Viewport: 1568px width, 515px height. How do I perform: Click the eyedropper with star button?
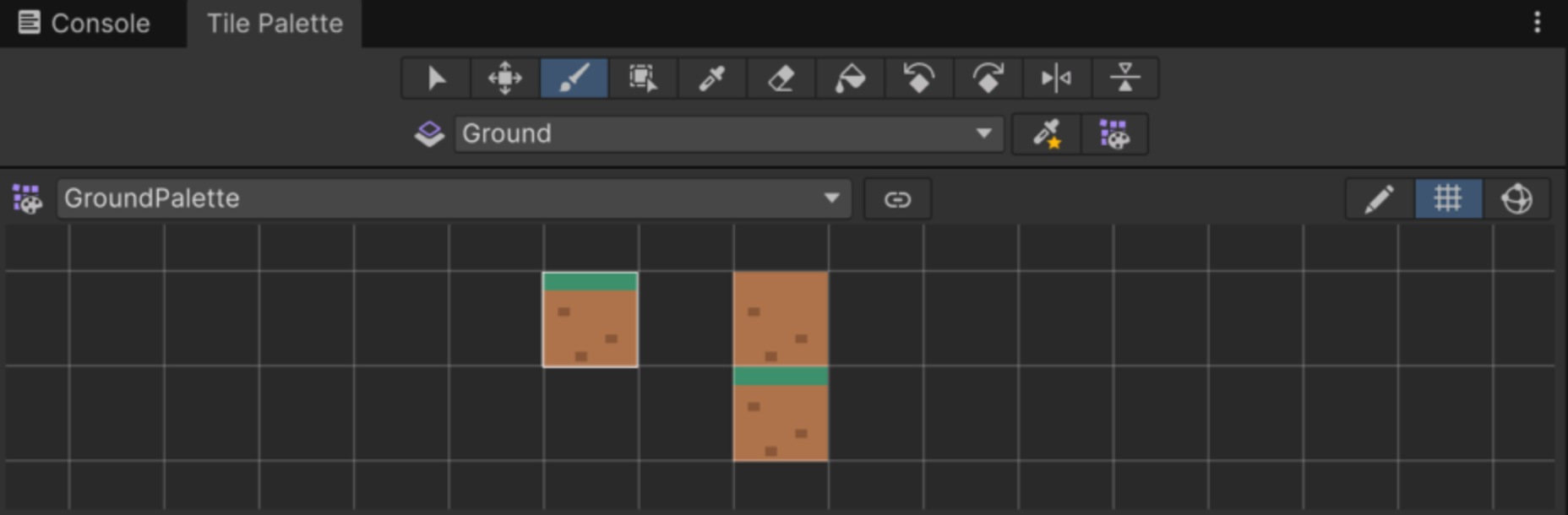(x=1047, y=134)
